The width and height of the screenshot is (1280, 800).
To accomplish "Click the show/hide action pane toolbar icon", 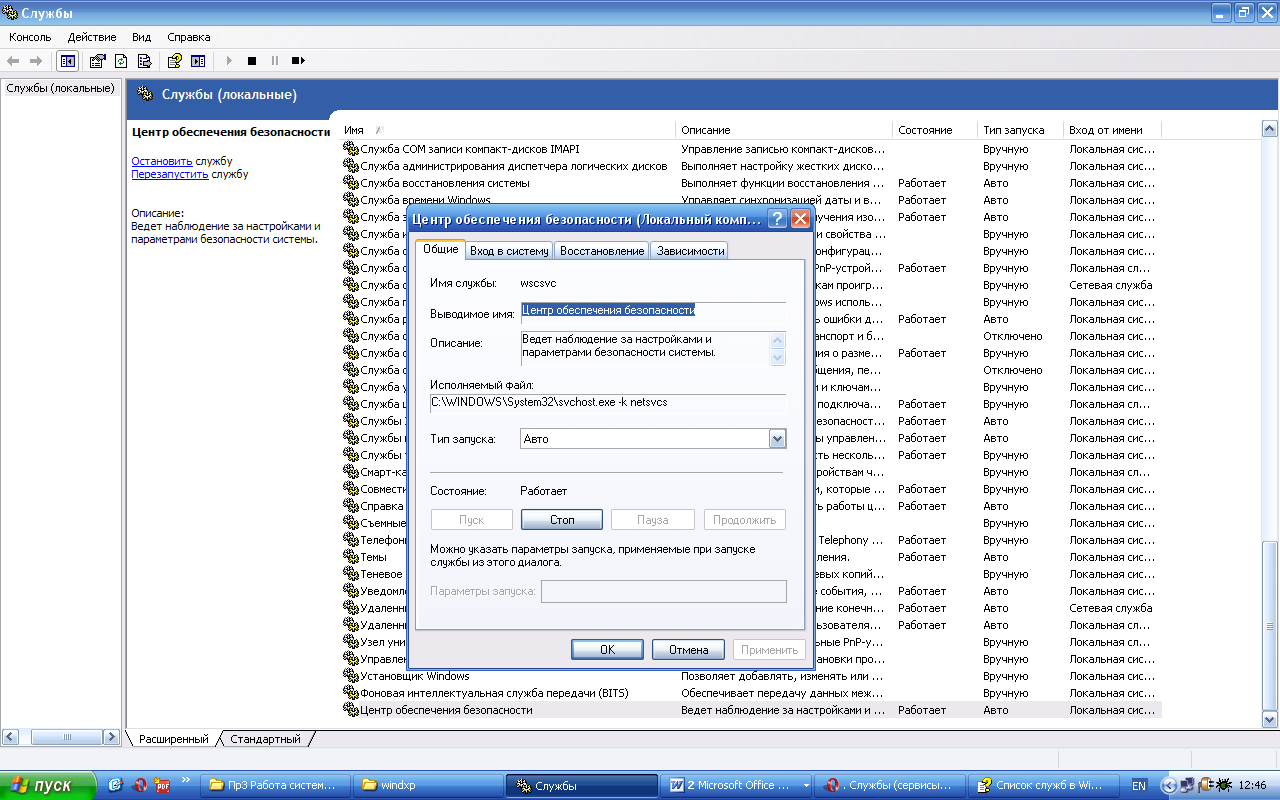I will [198, 61].
